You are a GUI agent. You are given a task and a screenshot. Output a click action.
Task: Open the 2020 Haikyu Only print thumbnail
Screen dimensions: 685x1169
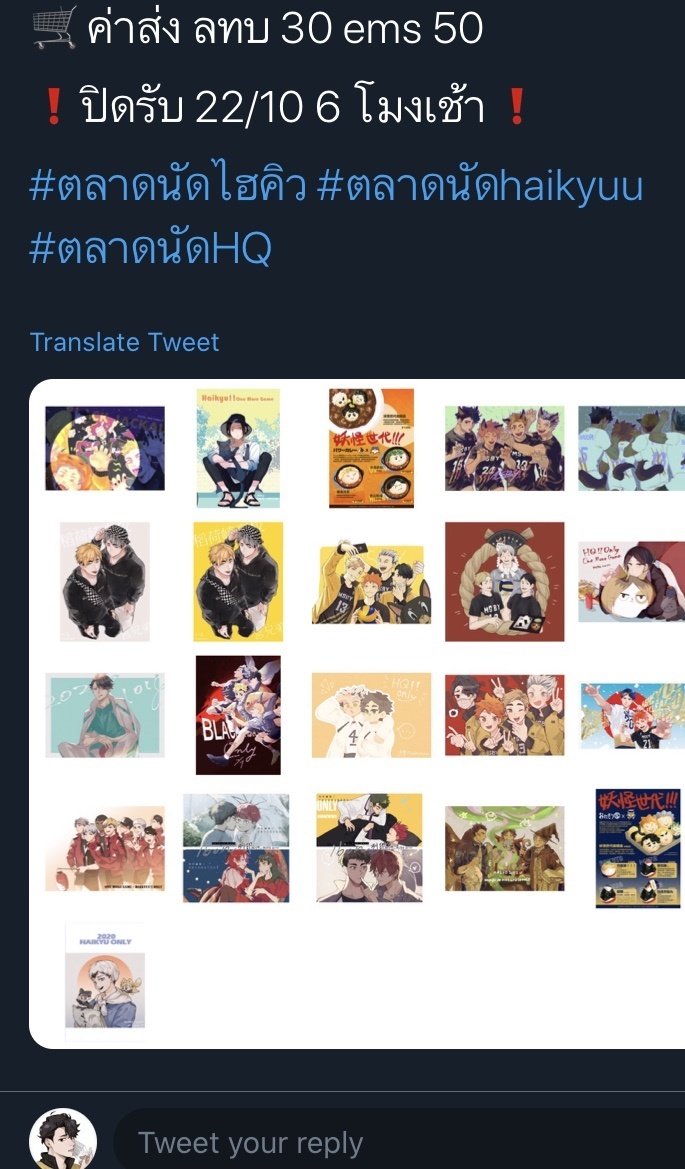105,981
